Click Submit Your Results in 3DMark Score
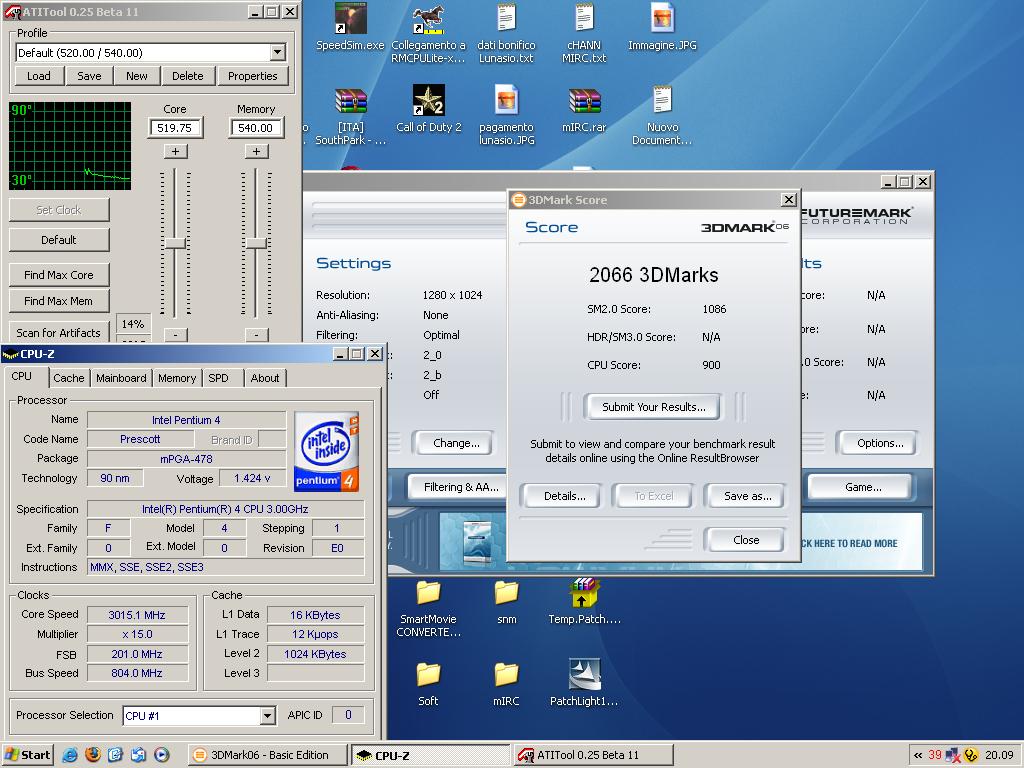 click(654, 407)
